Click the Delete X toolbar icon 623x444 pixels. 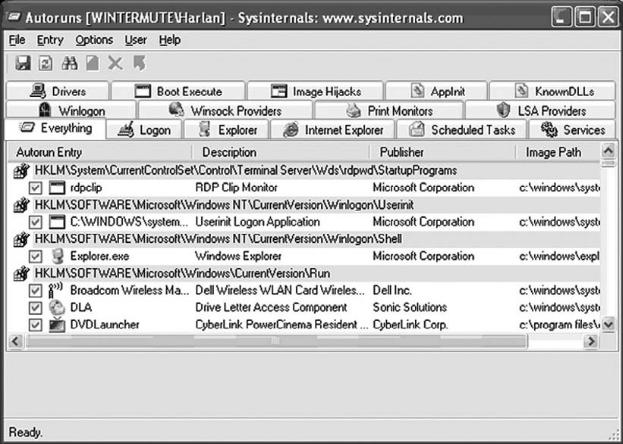115,63
